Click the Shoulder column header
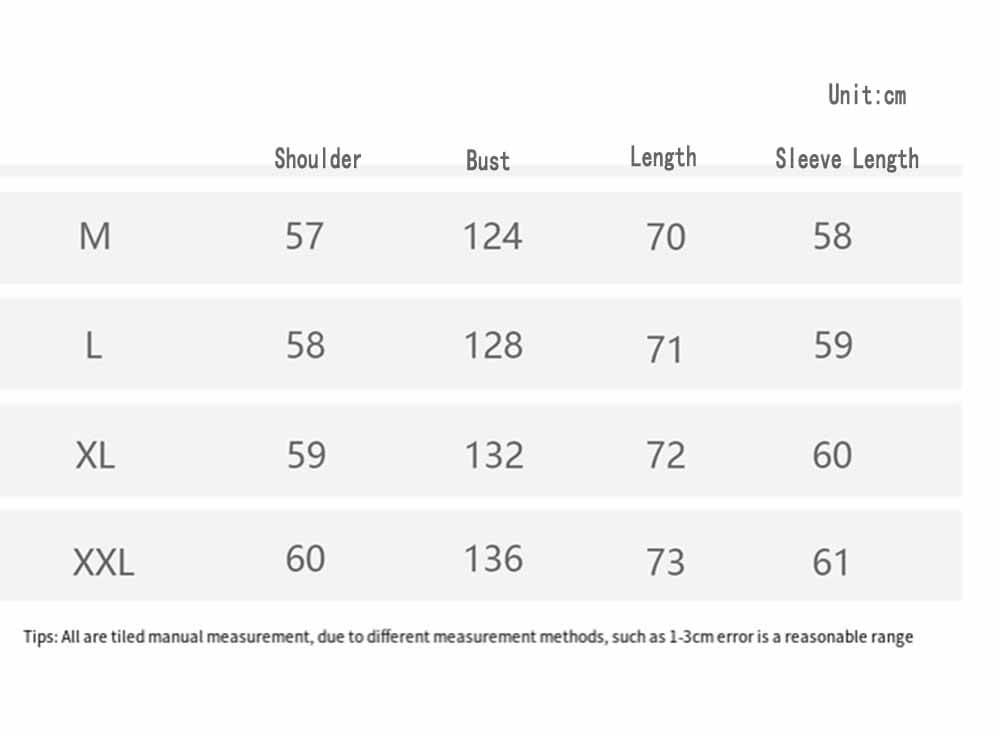1000x736 pixels. pos(318,158)
